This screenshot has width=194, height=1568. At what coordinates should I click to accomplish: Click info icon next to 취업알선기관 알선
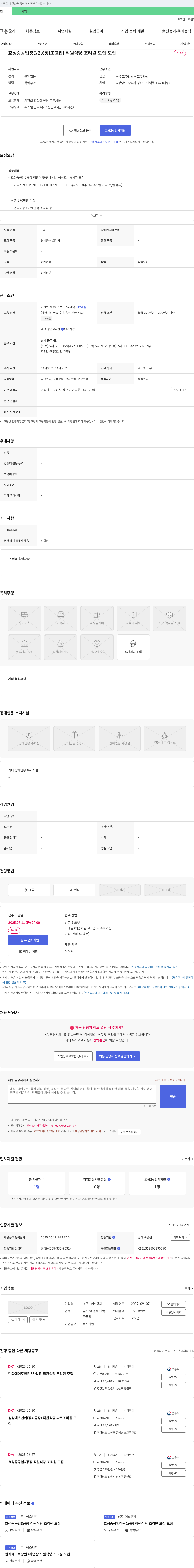pos(110,1179)
